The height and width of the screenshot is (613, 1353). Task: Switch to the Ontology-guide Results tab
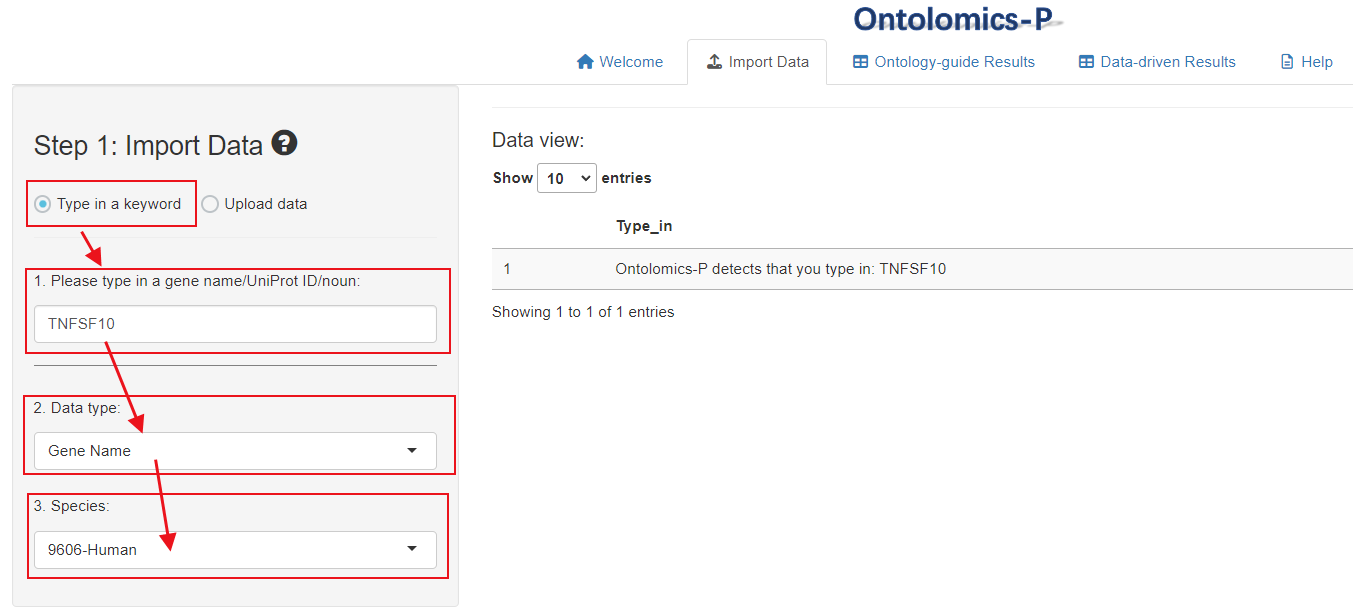coord(944,62)
